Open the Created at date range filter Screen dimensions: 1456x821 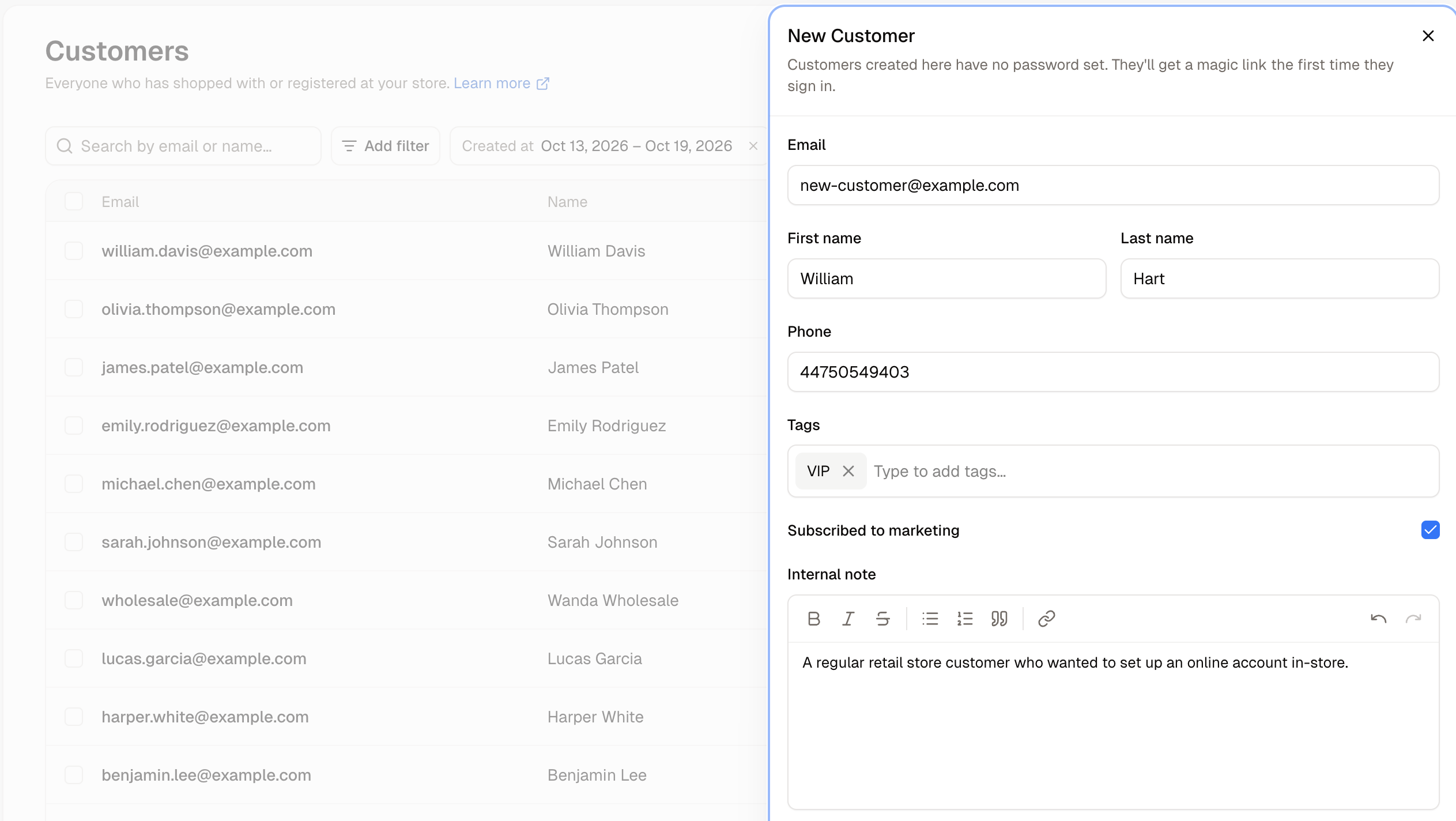(597, 146)
